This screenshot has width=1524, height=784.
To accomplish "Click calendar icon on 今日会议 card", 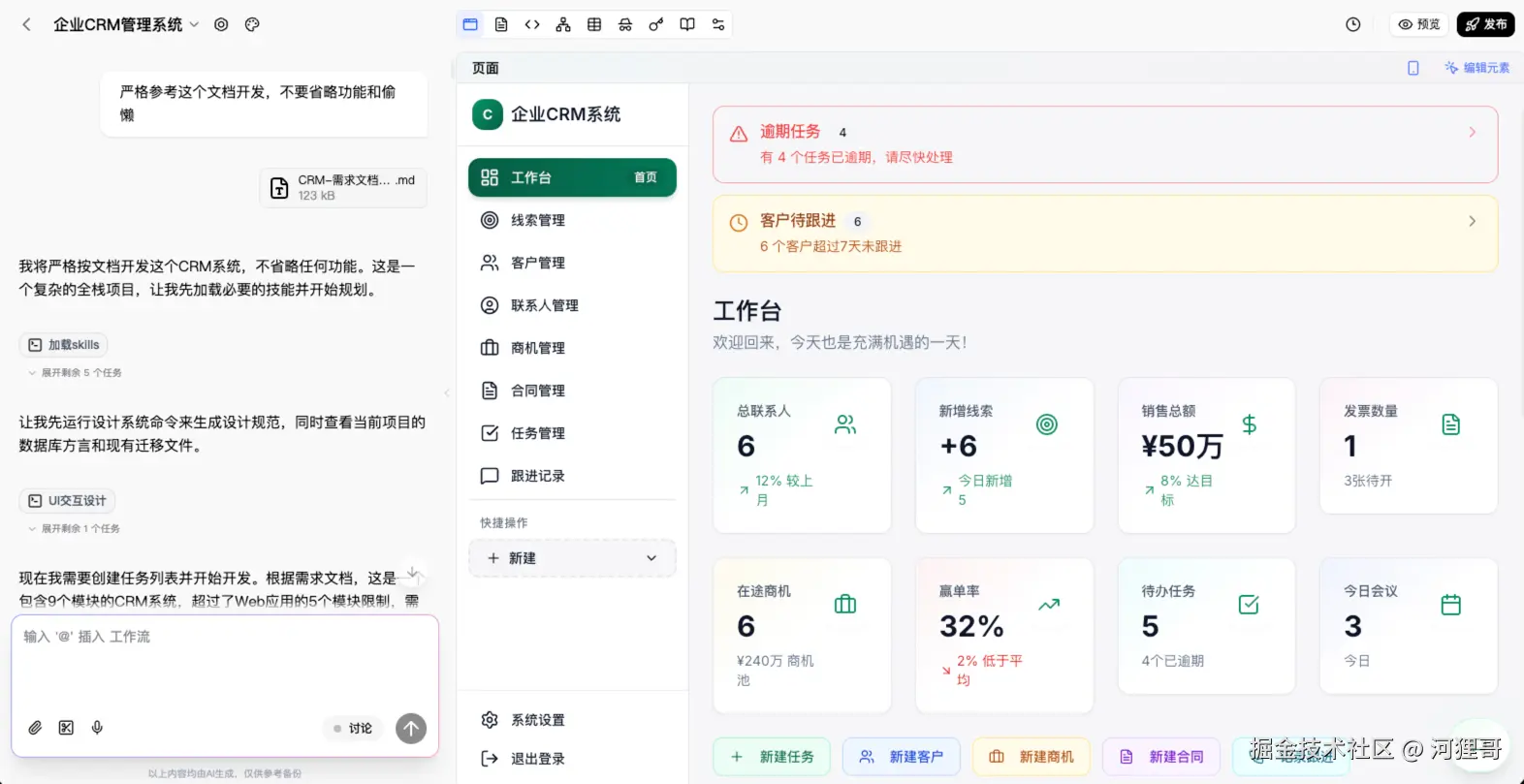I will [x=1451, y=605].
